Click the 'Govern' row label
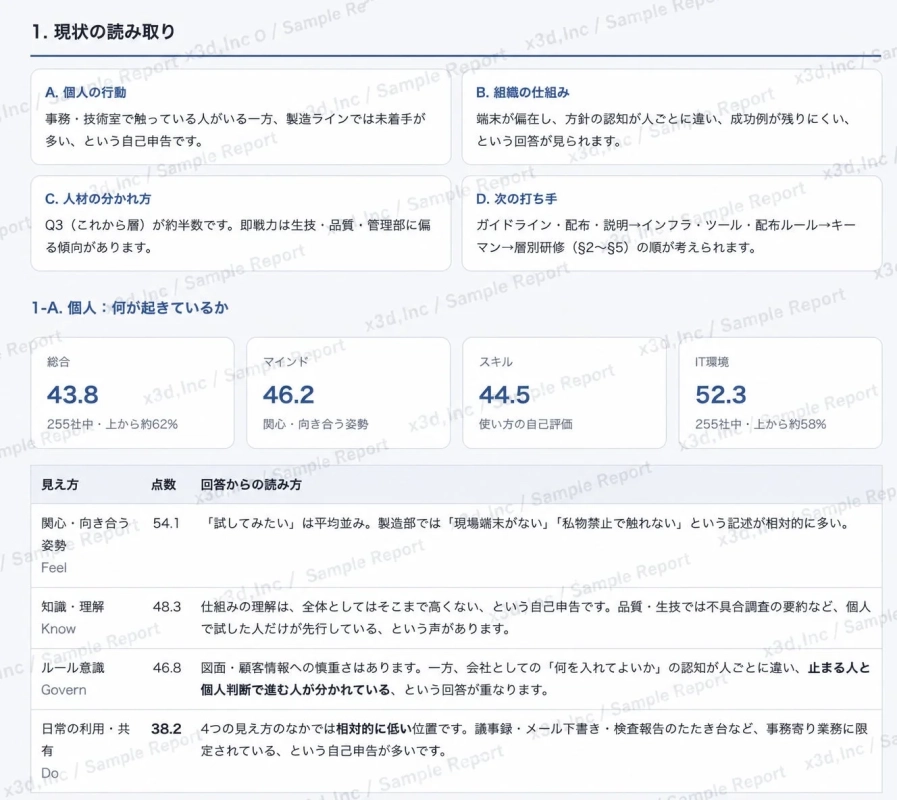 coord(63,690)
